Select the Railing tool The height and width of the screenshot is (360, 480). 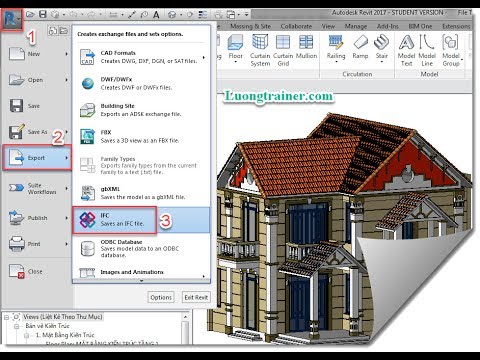(336, 48)
